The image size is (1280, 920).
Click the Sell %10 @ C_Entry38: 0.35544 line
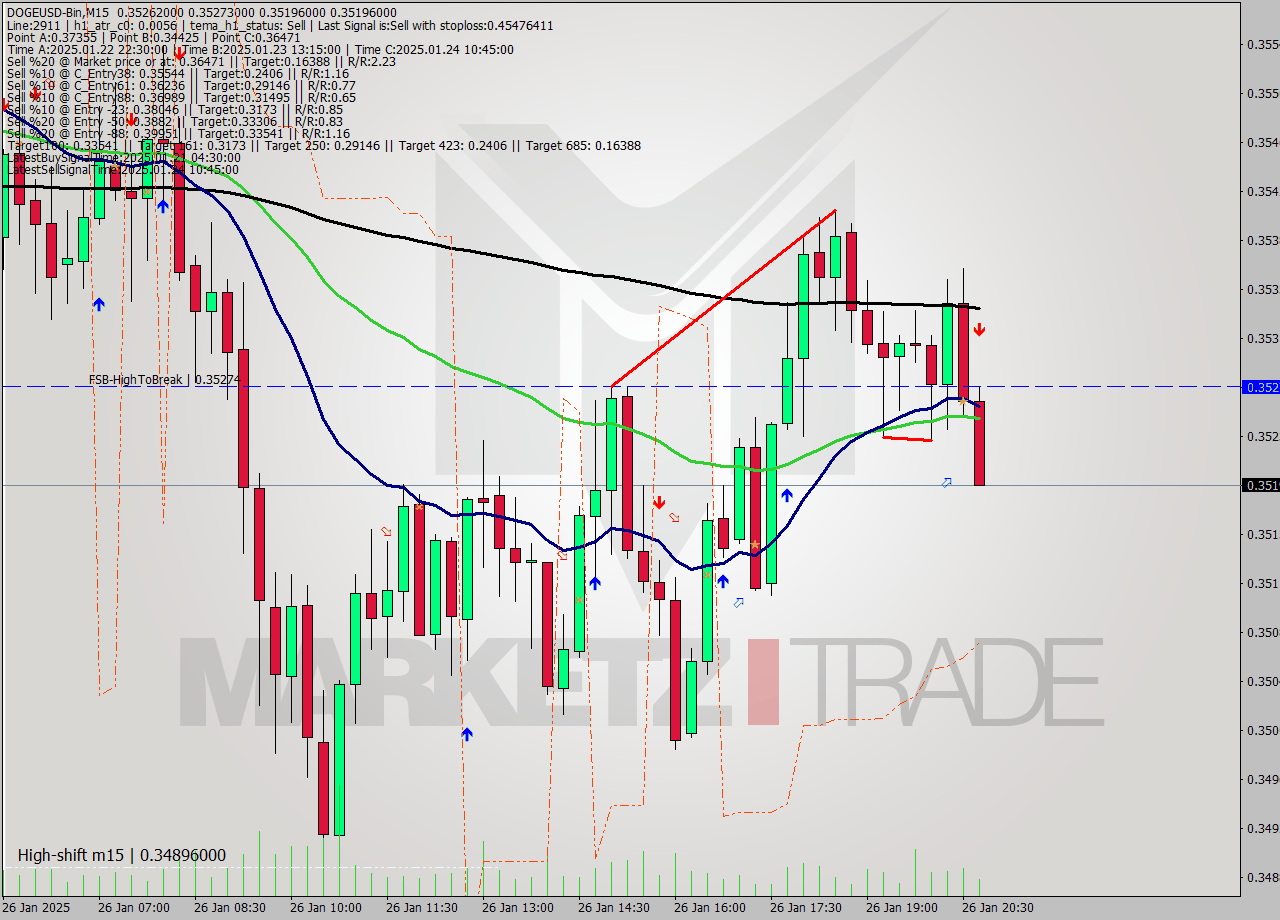coord(177,73)
